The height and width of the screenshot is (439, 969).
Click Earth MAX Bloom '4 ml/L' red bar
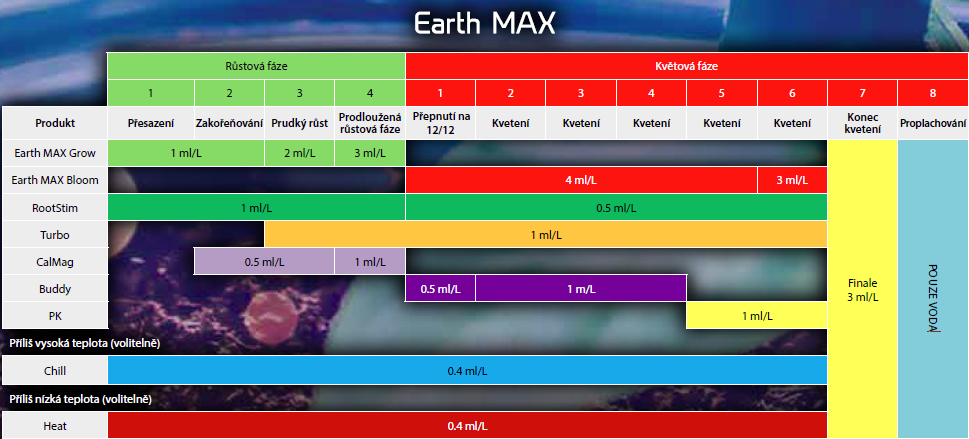tap(581, 180)
